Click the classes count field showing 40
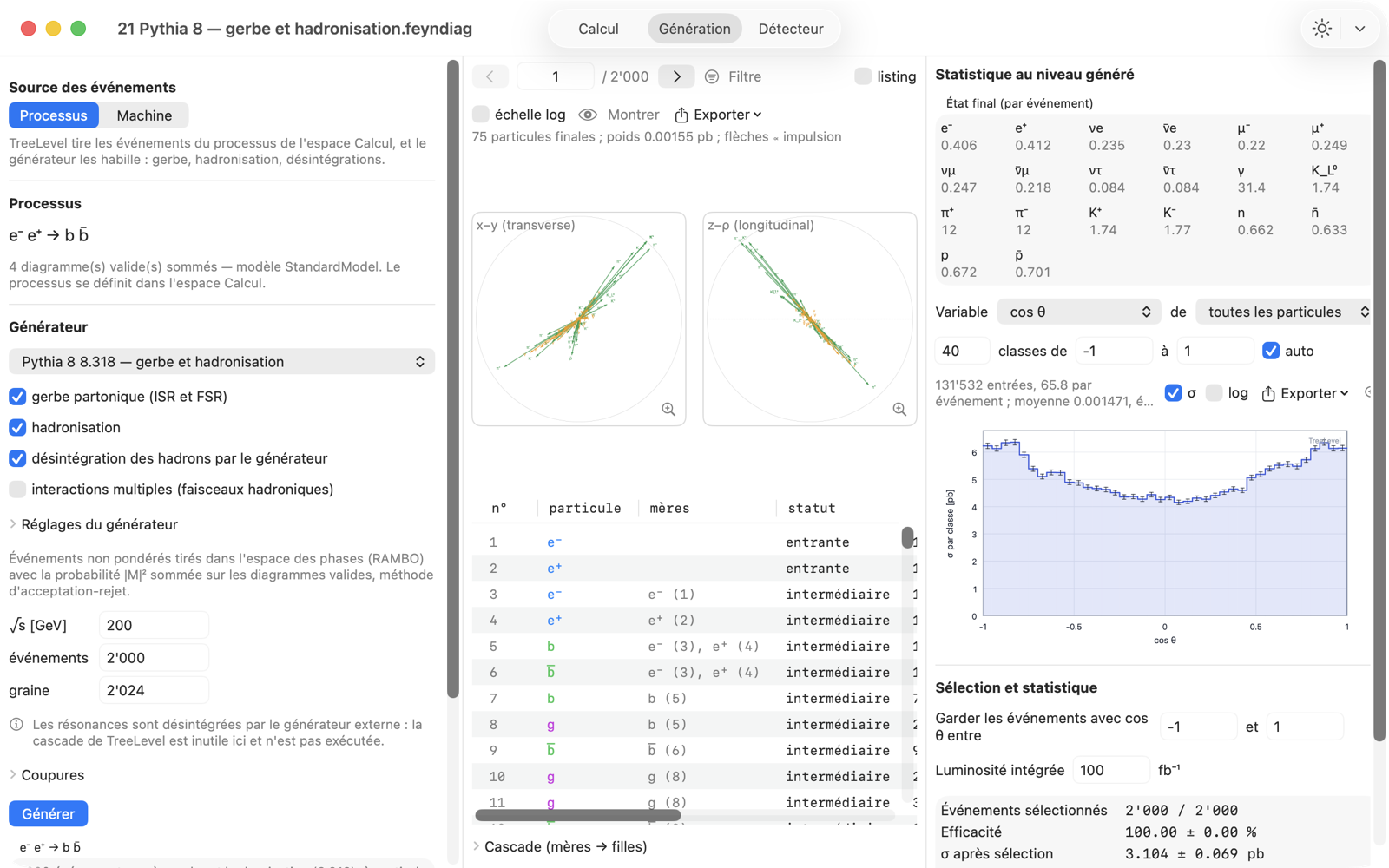This screenshot has width=1389, height=868. coord(962,351)
